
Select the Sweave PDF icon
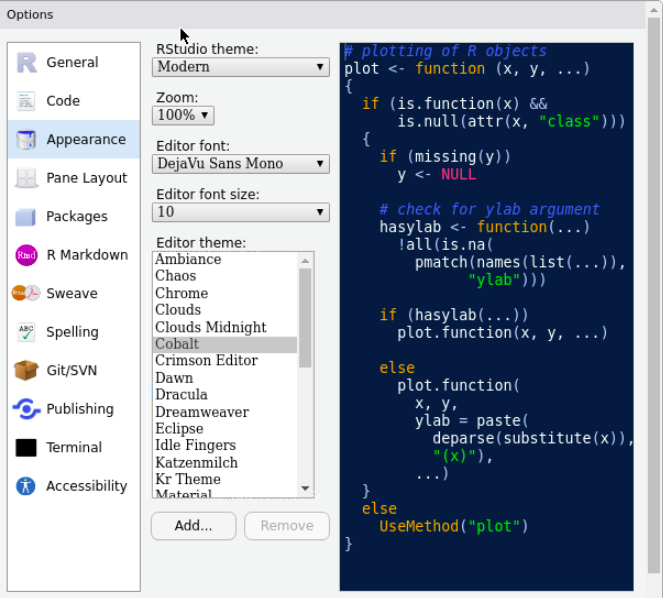26,293
